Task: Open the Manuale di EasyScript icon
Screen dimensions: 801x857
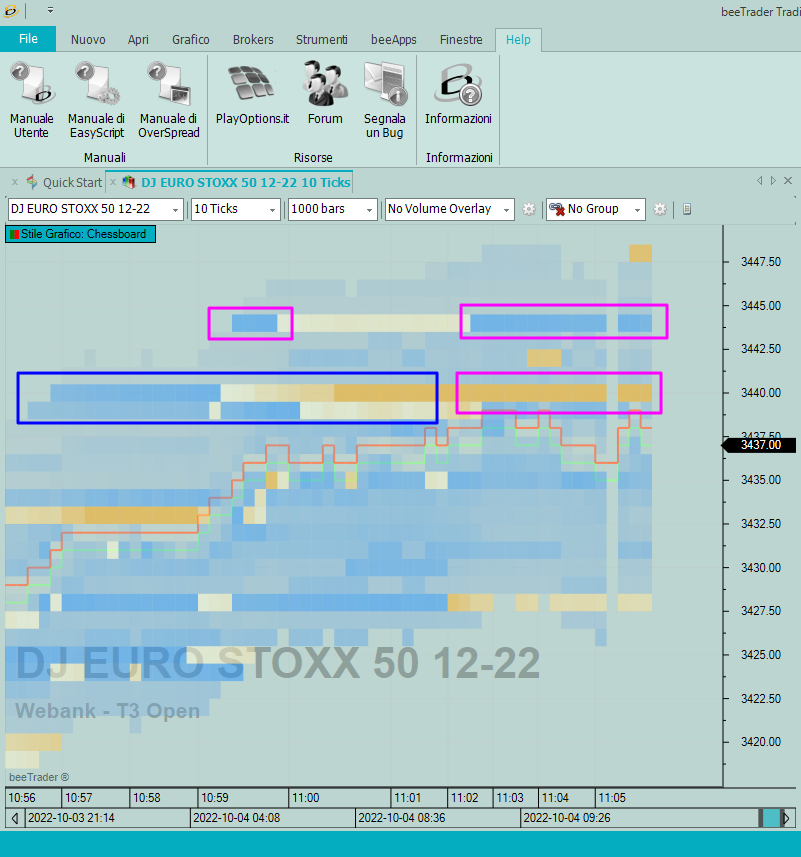Action: [97, 100]
